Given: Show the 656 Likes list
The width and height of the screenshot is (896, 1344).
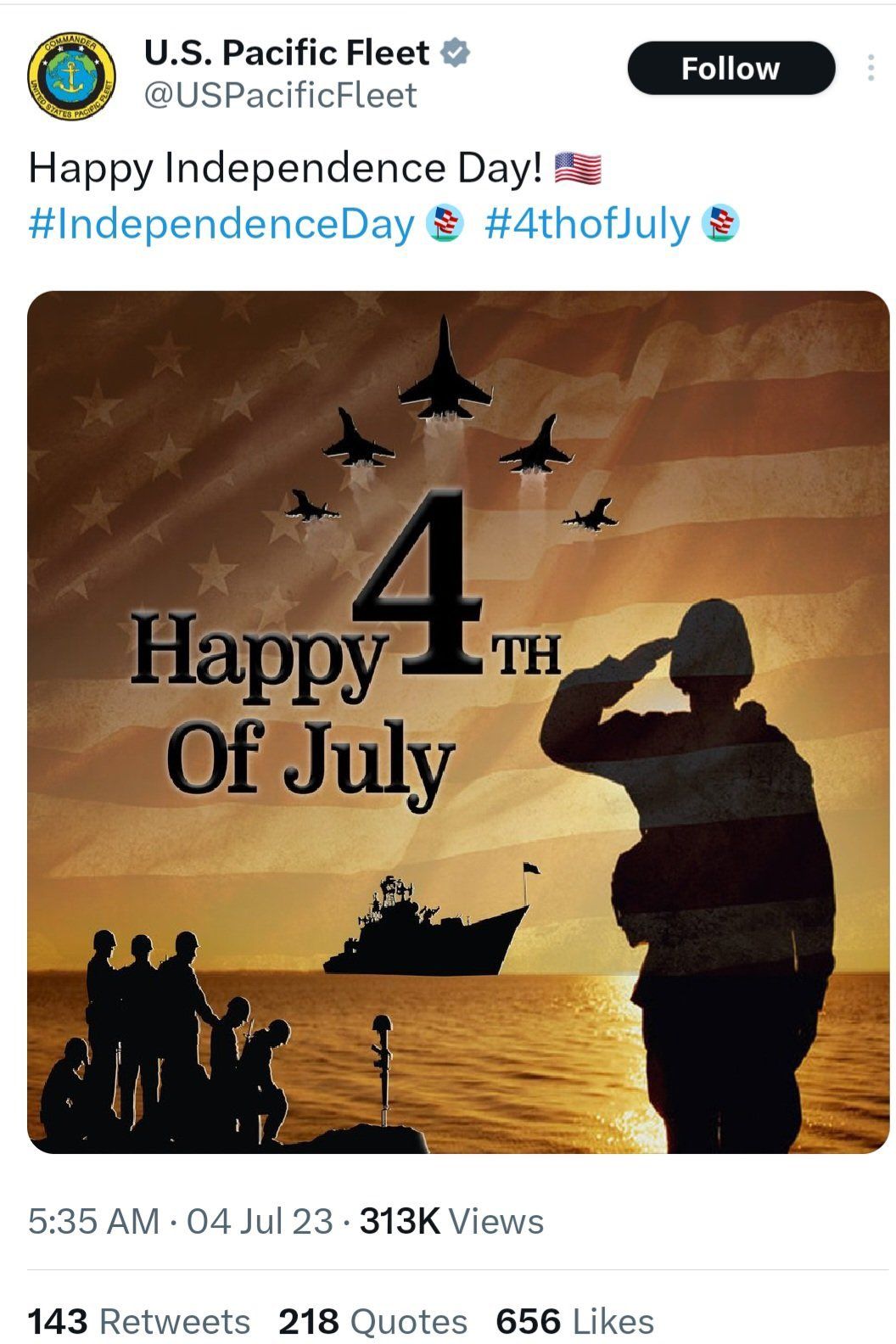Looking at the screenshot, I should [575, 1321].
